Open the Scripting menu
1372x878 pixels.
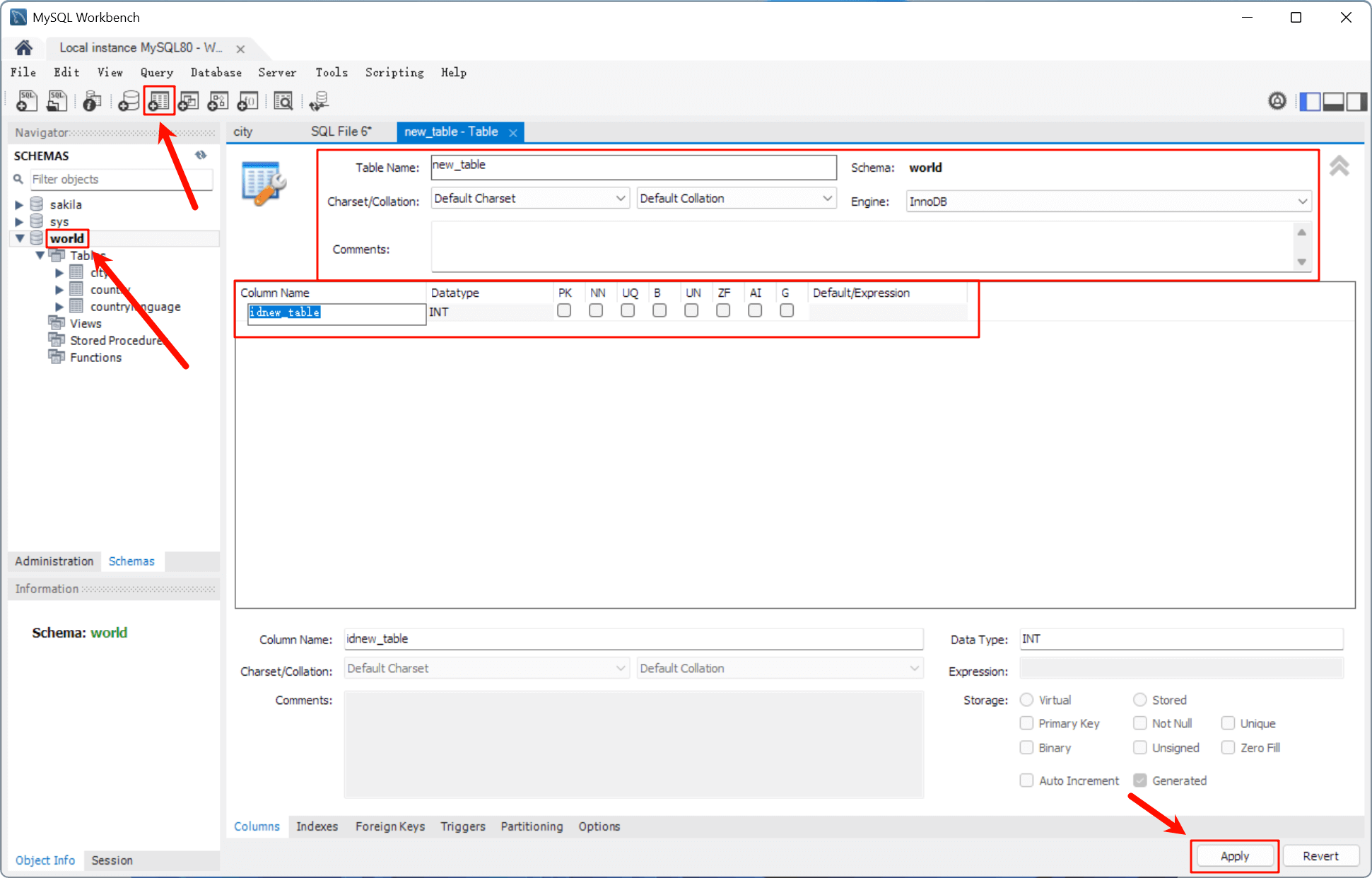click(x=394, y=72)
